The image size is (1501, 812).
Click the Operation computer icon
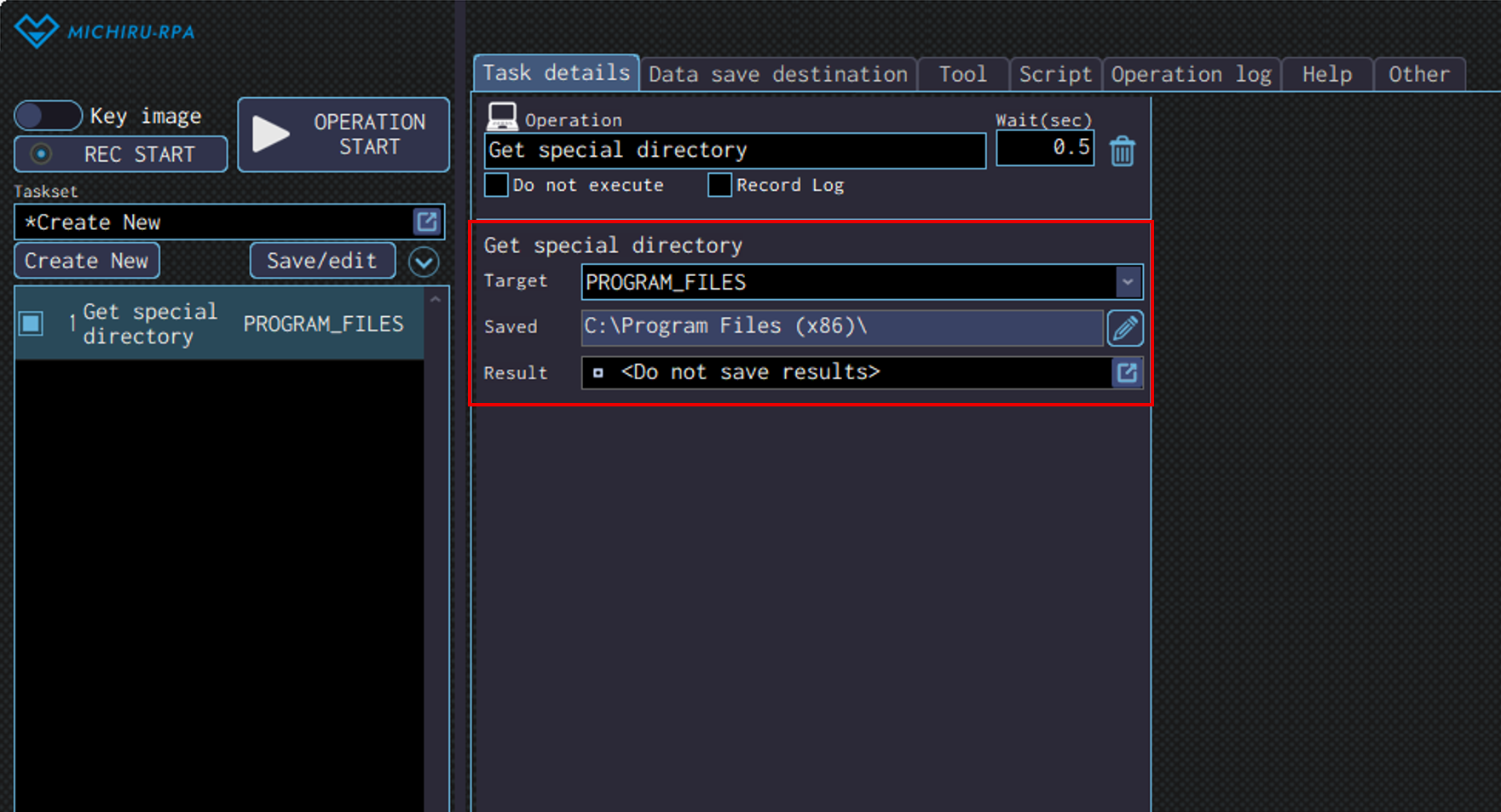pos(502,116)
